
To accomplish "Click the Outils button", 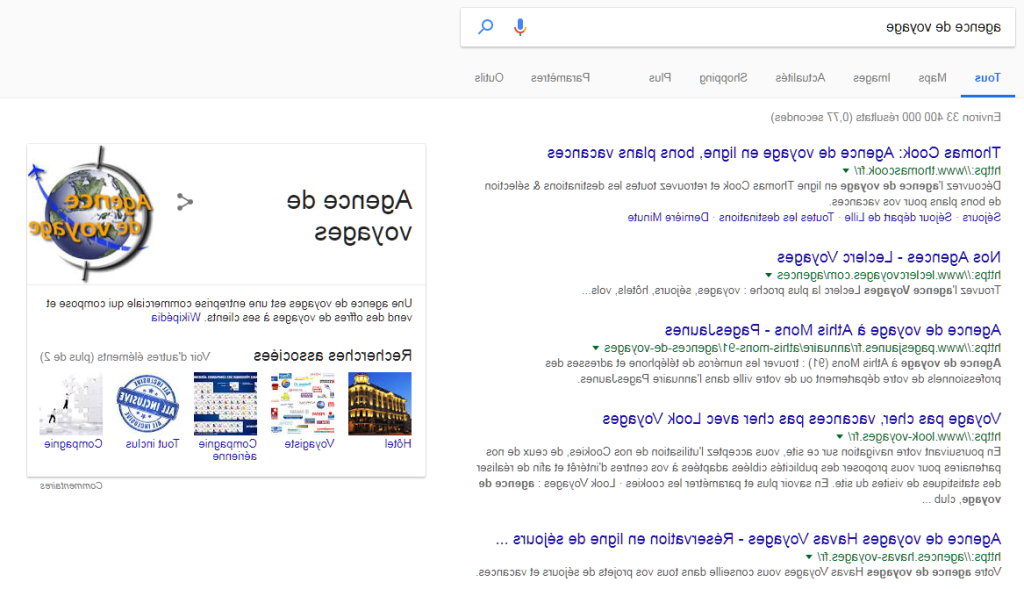I will tap(489, 78).
